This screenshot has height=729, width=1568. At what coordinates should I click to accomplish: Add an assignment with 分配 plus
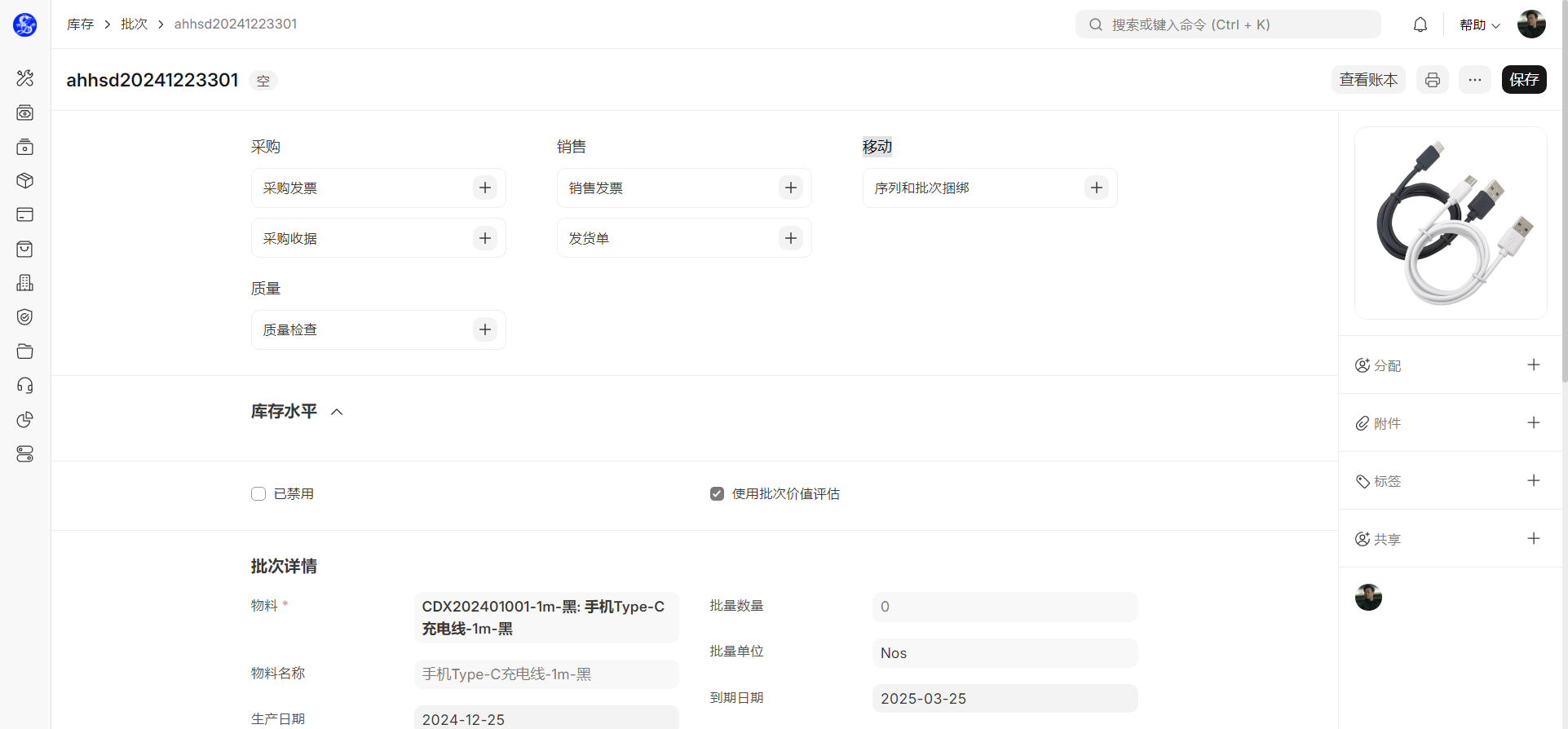pyautogui.click(x=1534, y=364)
